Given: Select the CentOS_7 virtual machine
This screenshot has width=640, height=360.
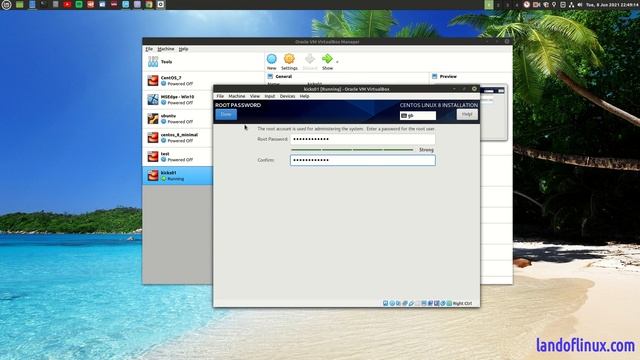Looking at the screenshot, I should (x=178, y=80).
